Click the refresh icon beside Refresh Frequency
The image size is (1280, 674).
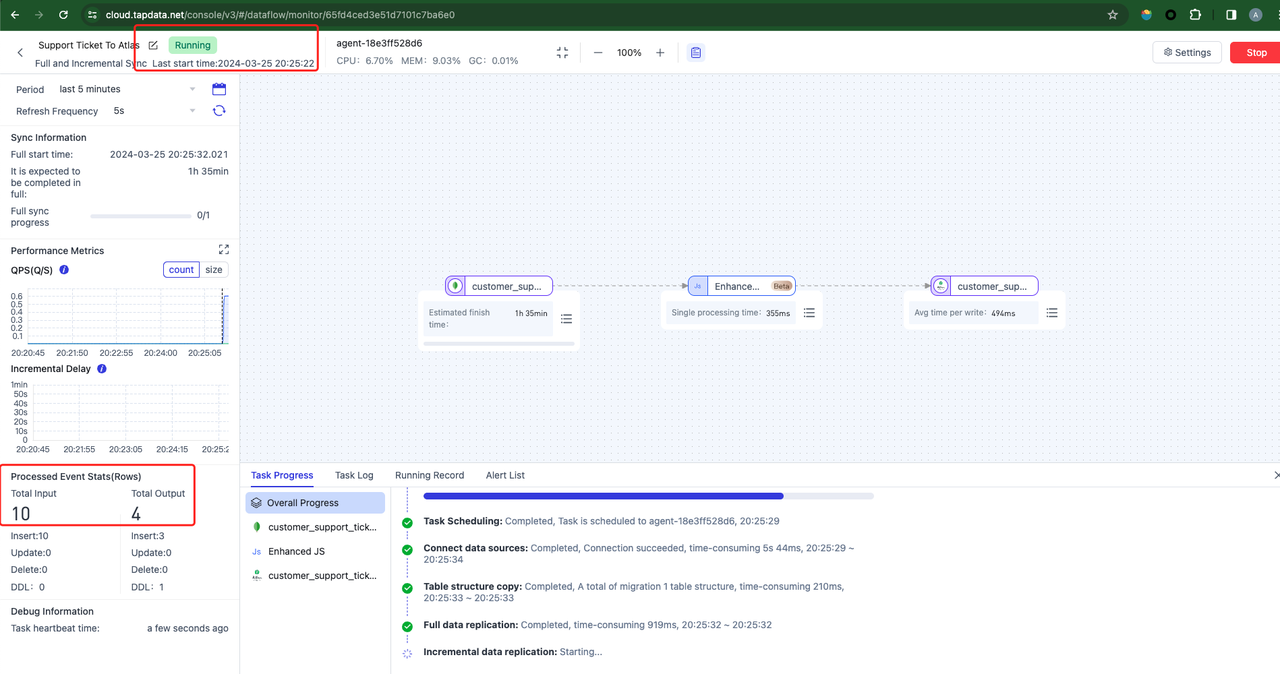coord(219,111)
